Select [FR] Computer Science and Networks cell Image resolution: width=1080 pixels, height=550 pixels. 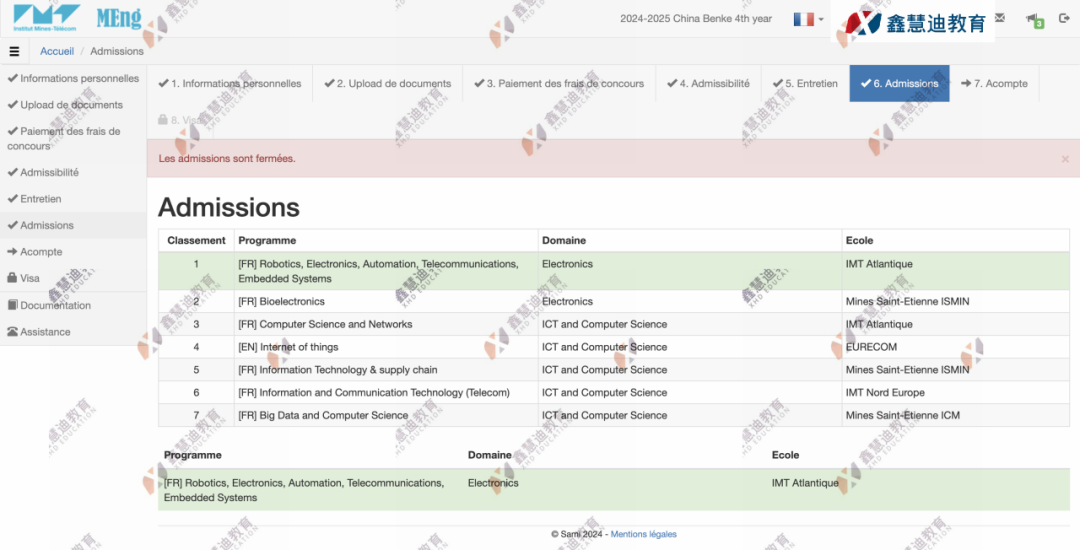point(386,324)
